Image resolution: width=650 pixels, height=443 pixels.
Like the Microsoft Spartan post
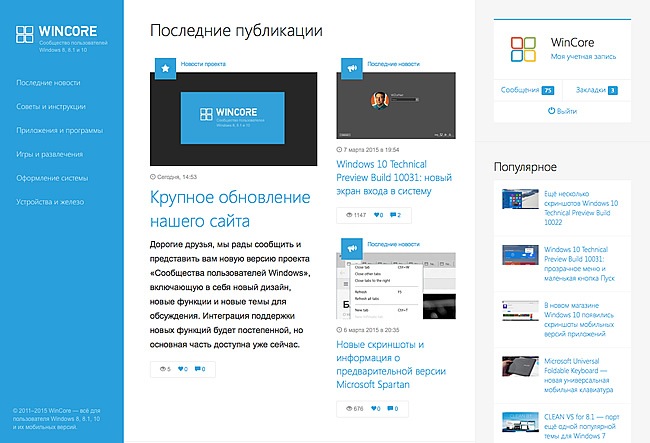click(x=376, y=409)
